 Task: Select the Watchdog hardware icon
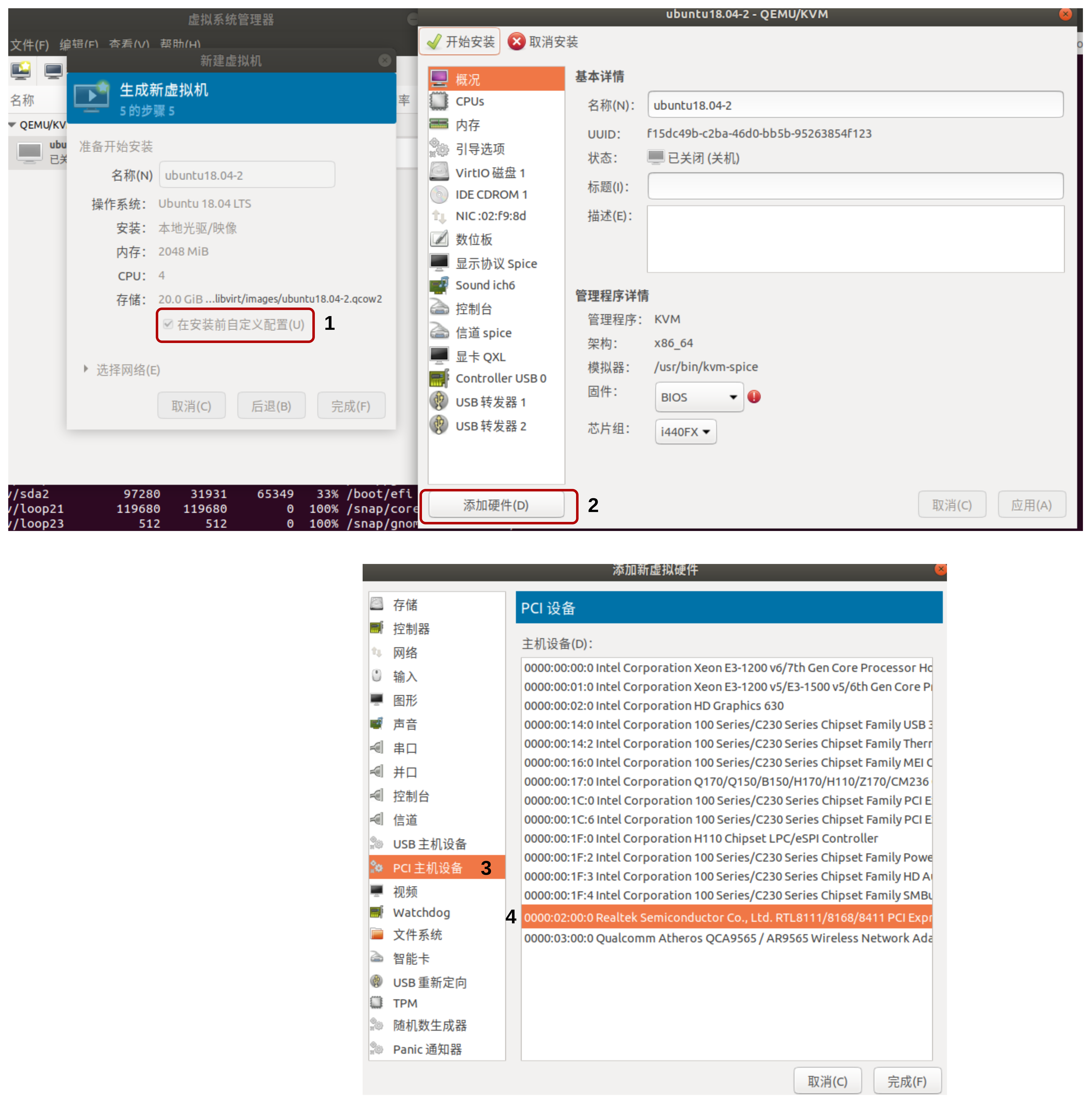[x=376, y=913]
